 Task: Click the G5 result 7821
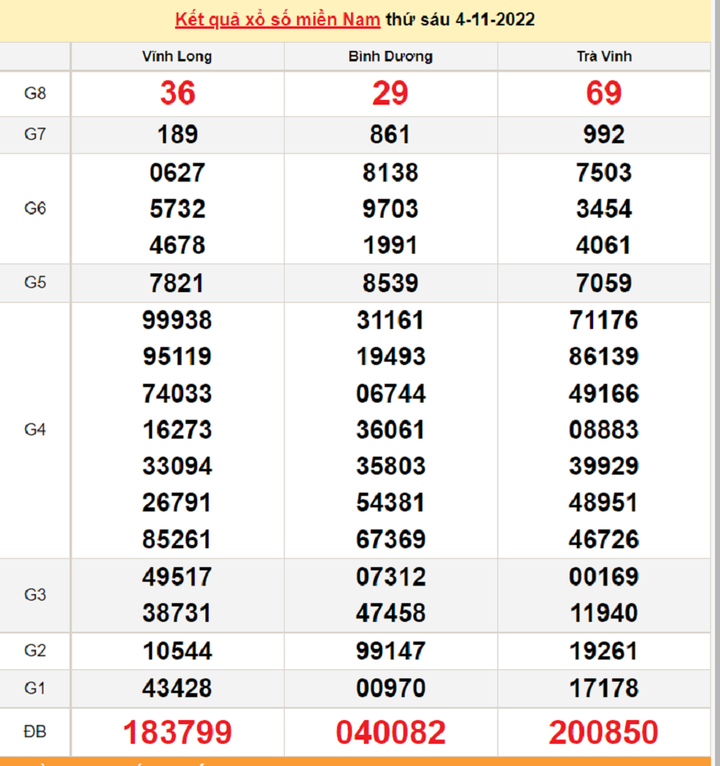177,283
